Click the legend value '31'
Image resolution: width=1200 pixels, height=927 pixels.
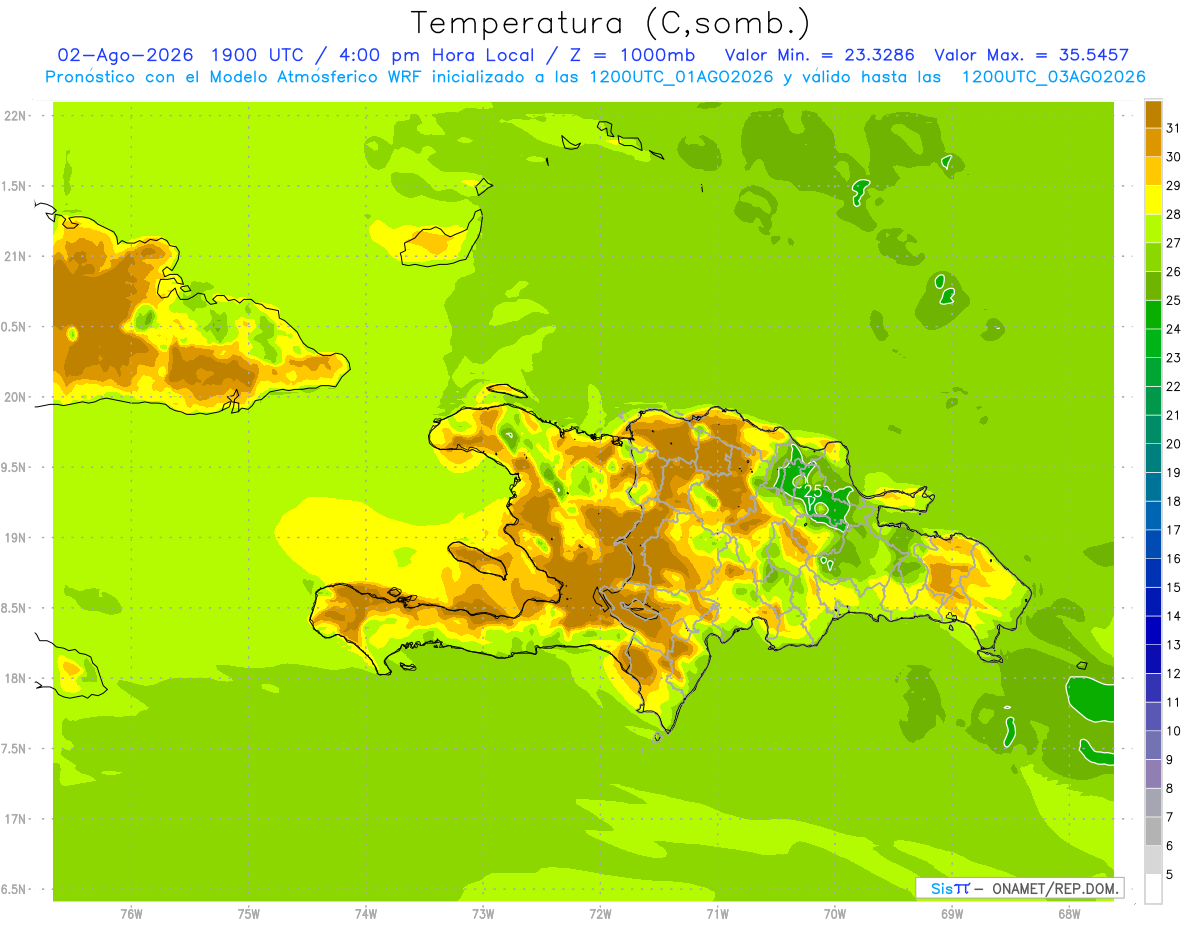pos(1174,128)
